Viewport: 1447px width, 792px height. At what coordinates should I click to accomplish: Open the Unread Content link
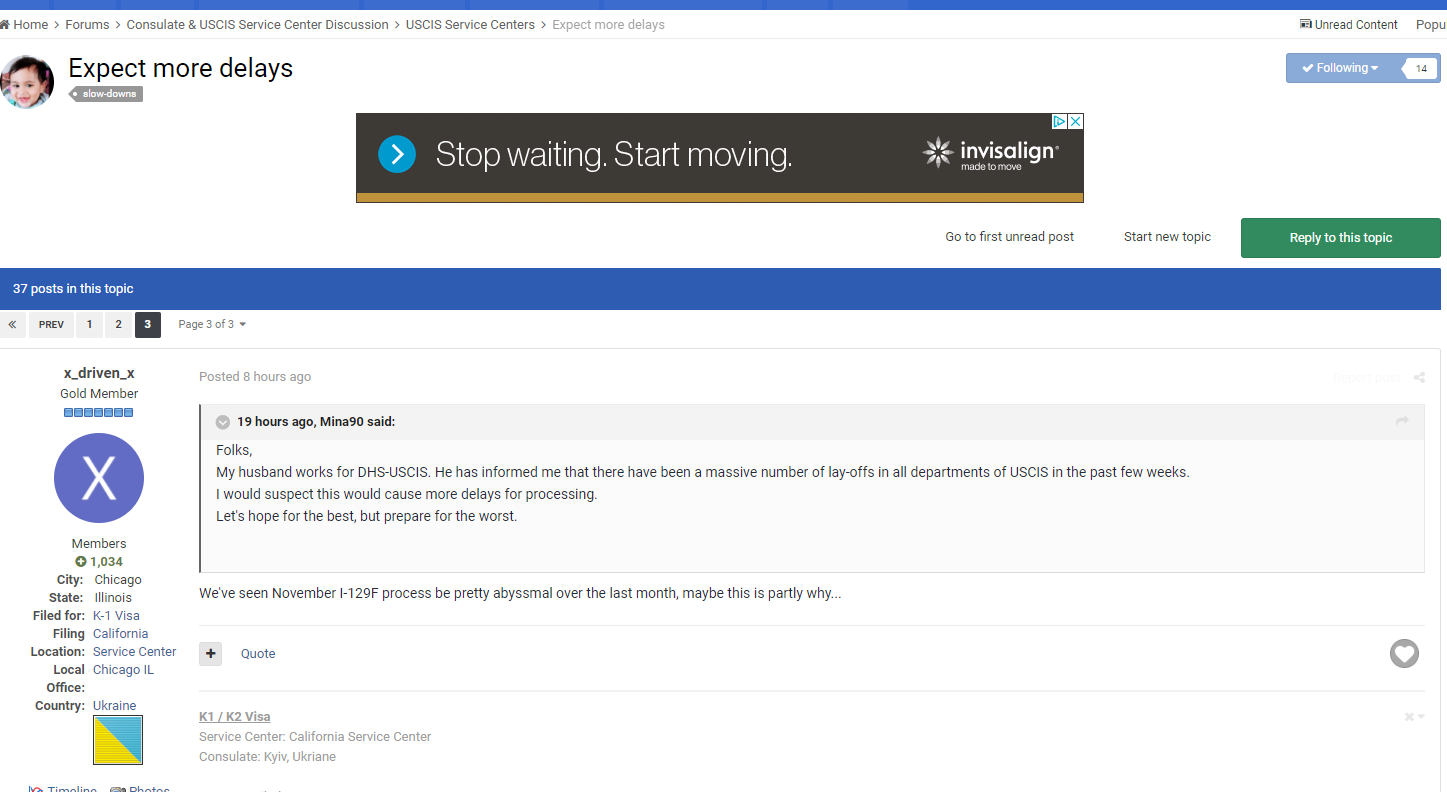[1348, 25]
